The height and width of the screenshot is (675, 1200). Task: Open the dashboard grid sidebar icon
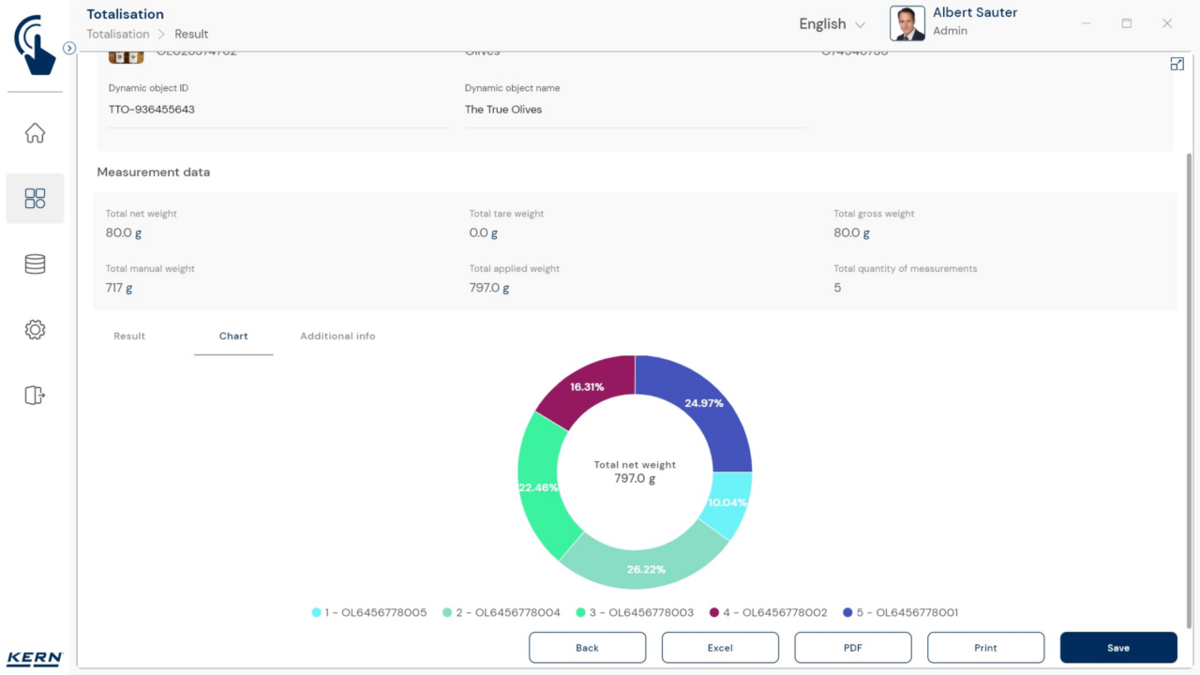click(x=35, y=198)
